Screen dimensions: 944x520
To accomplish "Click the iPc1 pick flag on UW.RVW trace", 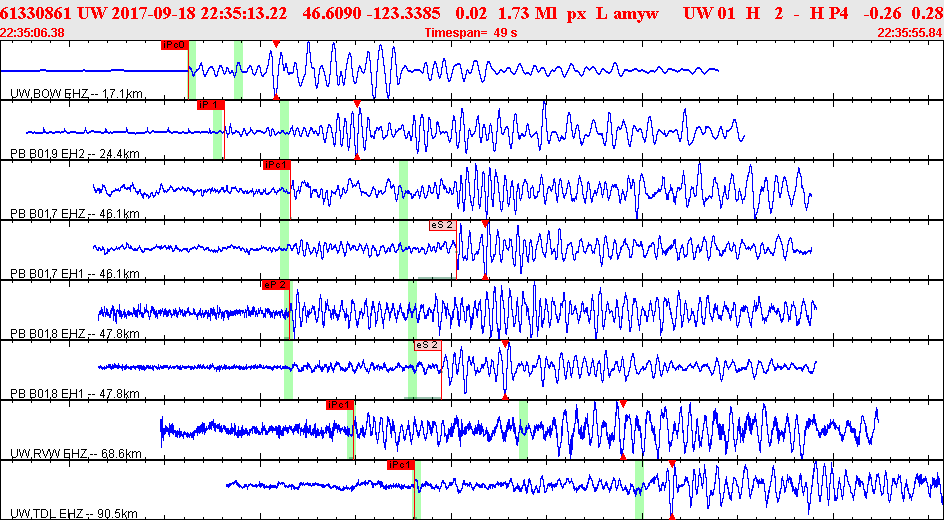I will pos(340,405).
